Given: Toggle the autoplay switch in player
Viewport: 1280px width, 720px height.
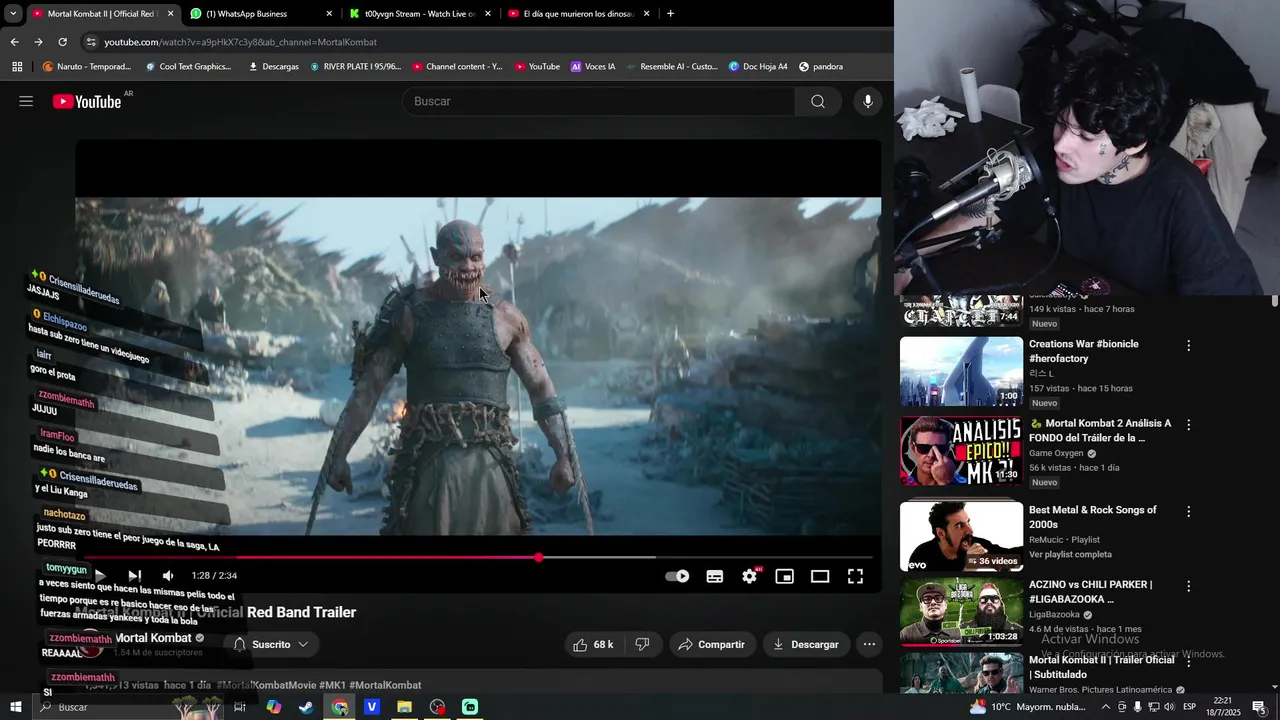Looking at the screenshot, I should pos(677,576).
